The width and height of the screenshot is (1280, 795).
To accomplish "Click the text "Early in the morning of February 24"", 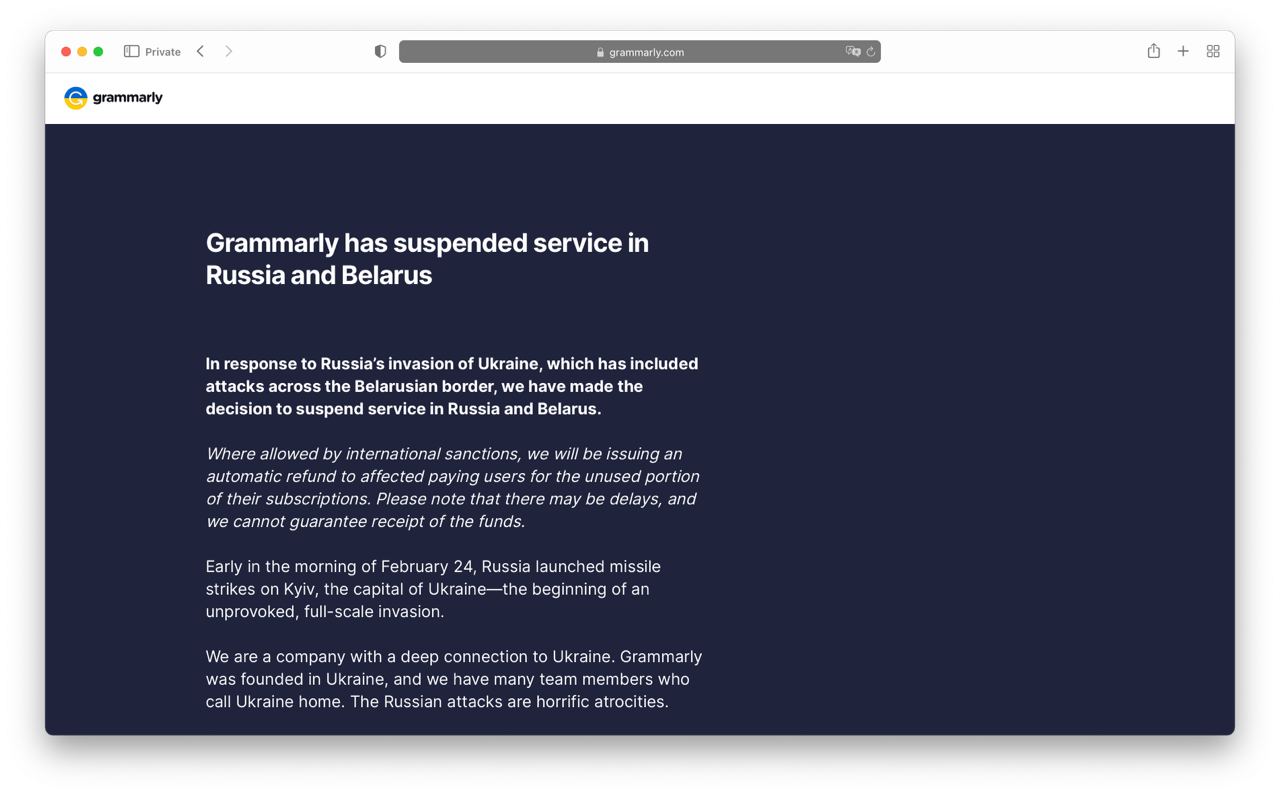I will pos(340,567).
